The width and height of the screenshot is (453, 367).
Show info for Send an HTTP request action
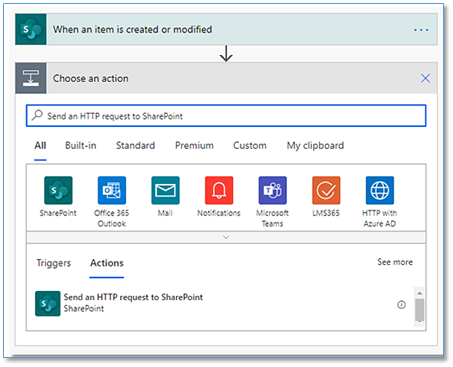point(401,305)
